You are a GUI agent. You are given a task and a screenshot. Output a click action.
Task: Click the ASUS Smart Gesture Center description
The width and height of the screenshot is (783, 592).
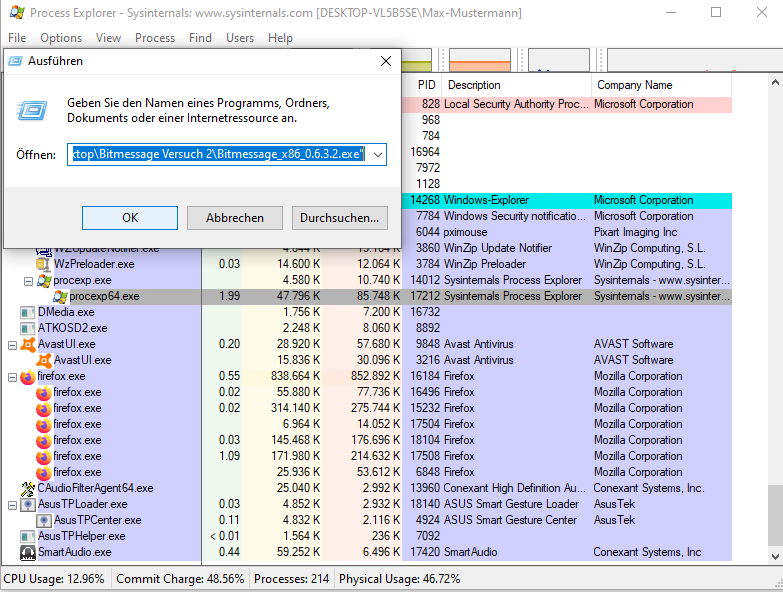[510, 520]
